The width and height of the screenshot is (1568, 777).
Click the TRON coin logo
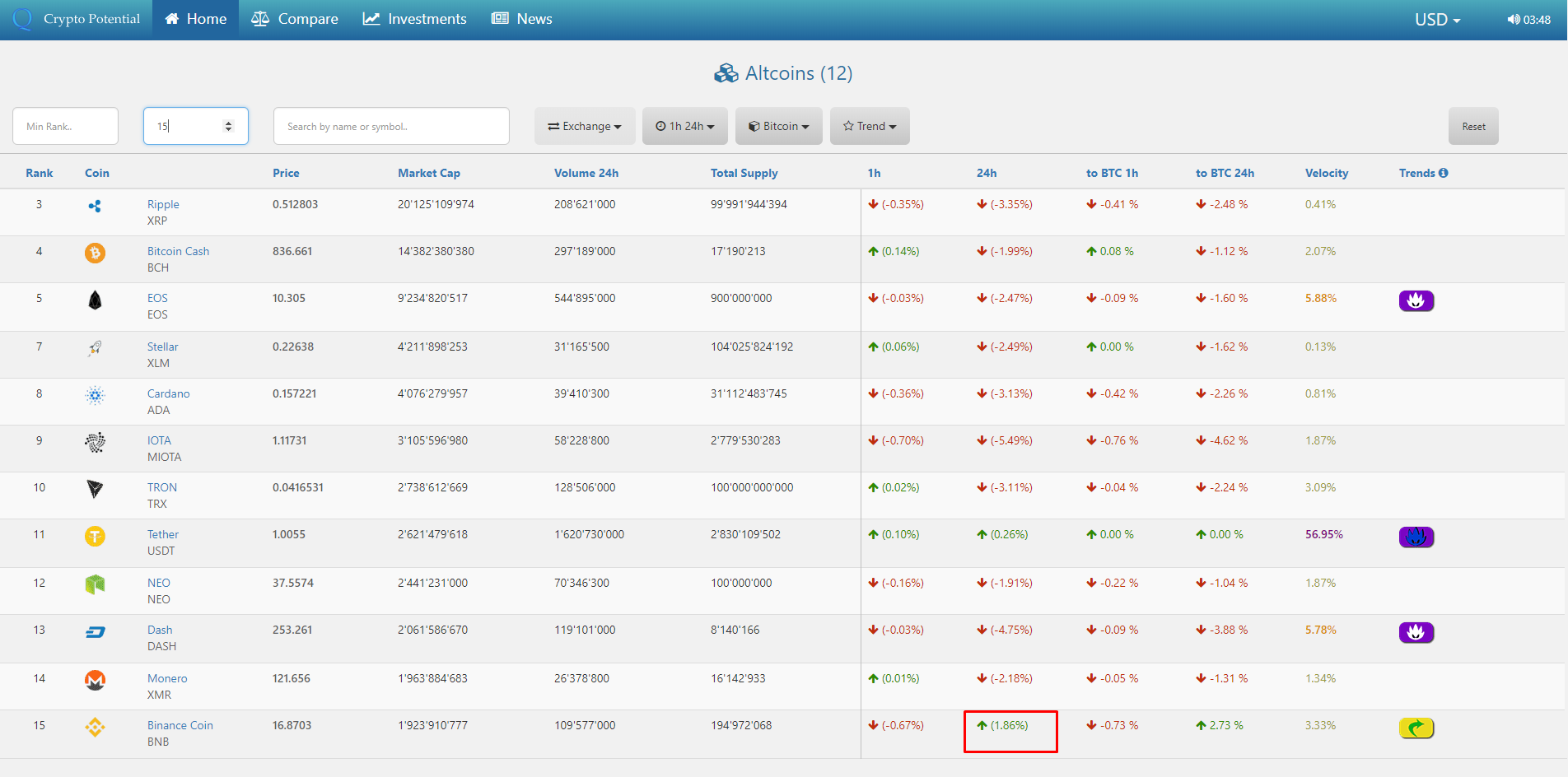pos(95,490)
